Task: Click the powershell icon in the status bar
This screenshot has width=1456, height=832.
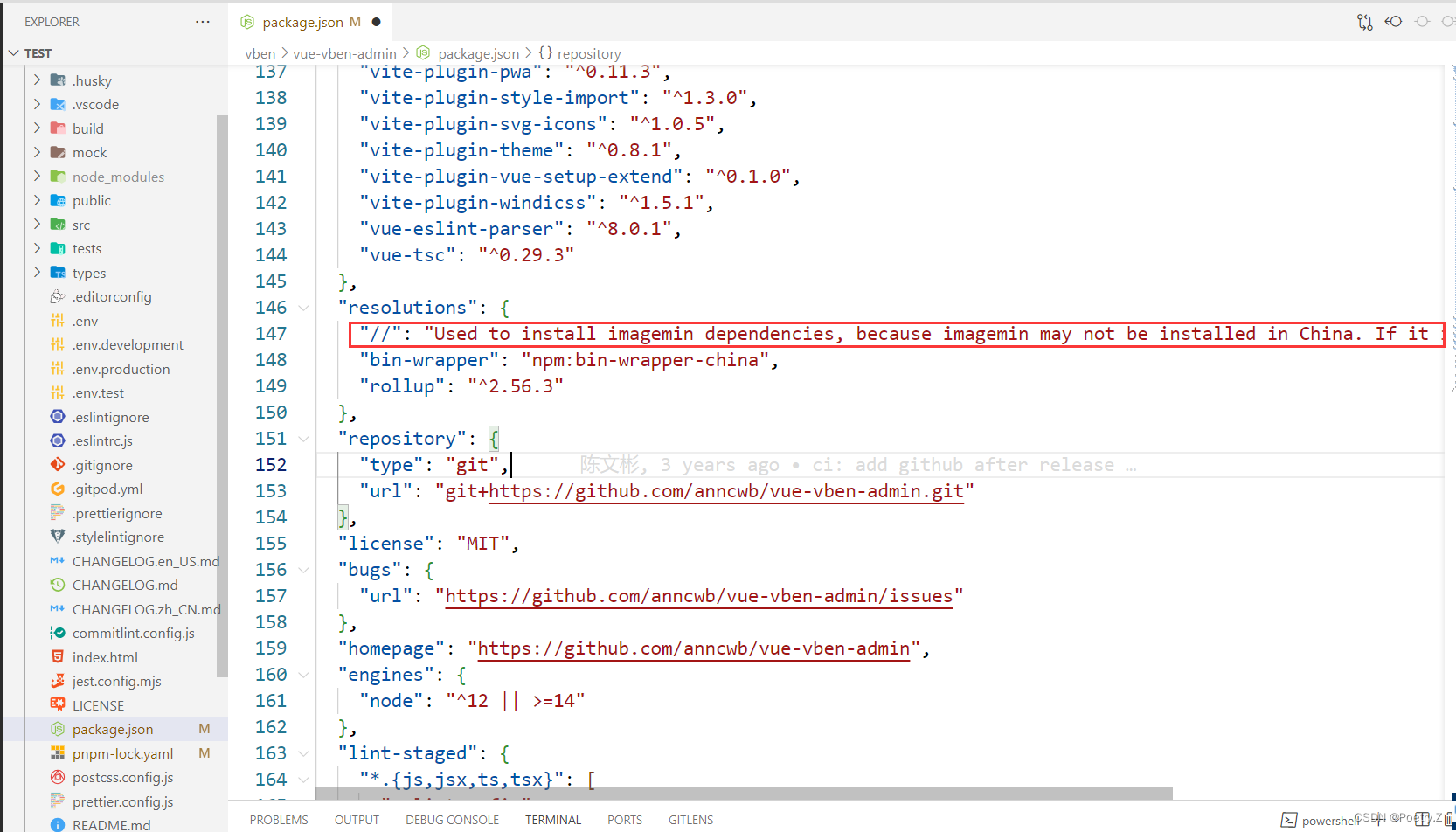Action: [x=1290, y=820]
